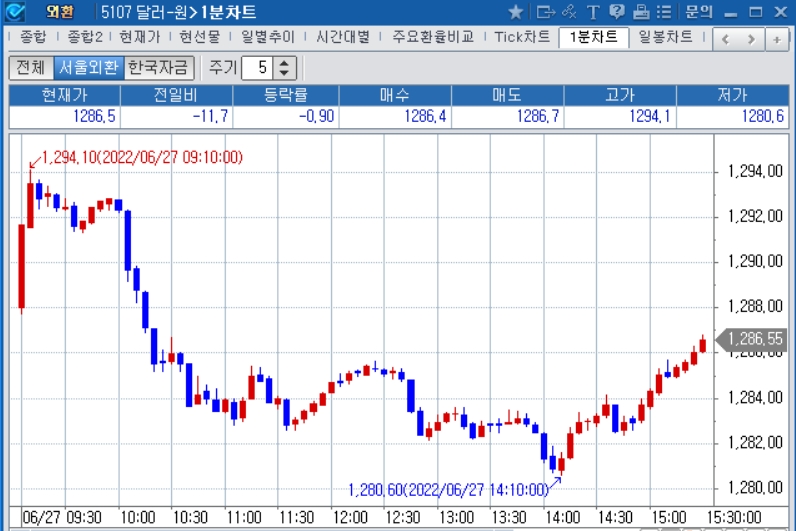Click the low value 1280.6

(763, 116)
